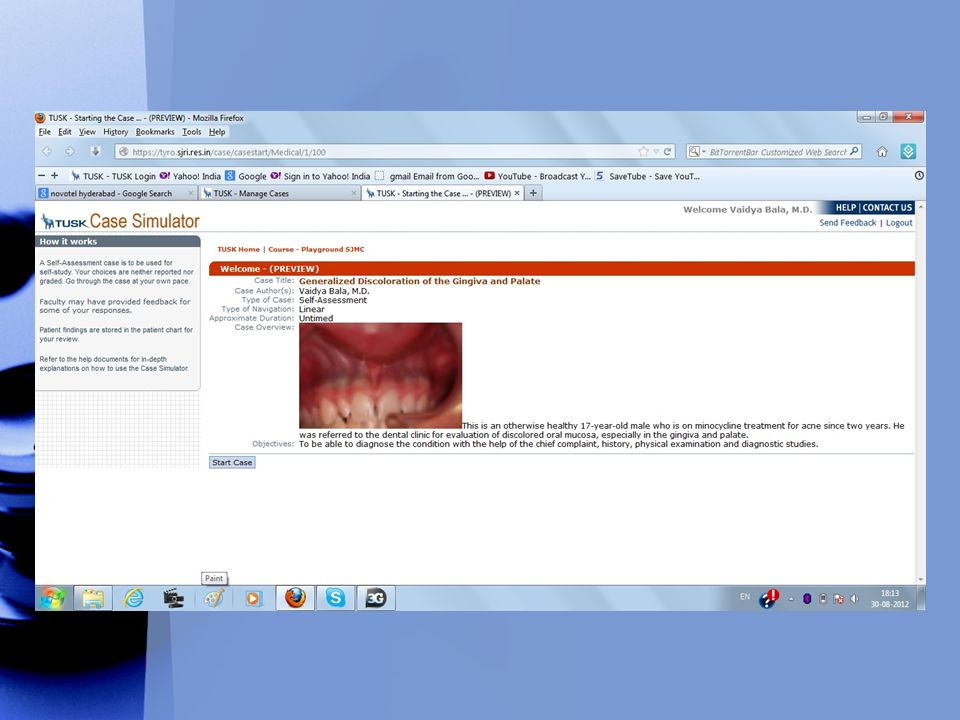Open the Yahoo! India bookmark
The width and height of the screenshot is (960, 720).
190,176
